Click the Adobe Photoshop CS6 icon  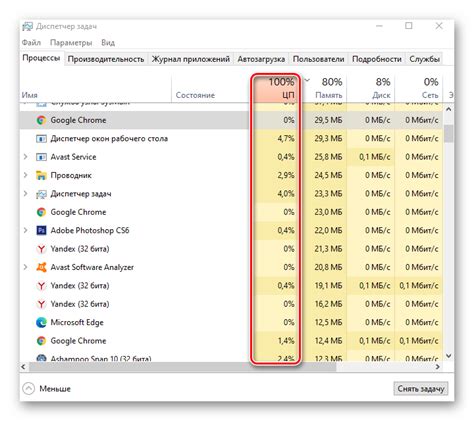(41, 230)
